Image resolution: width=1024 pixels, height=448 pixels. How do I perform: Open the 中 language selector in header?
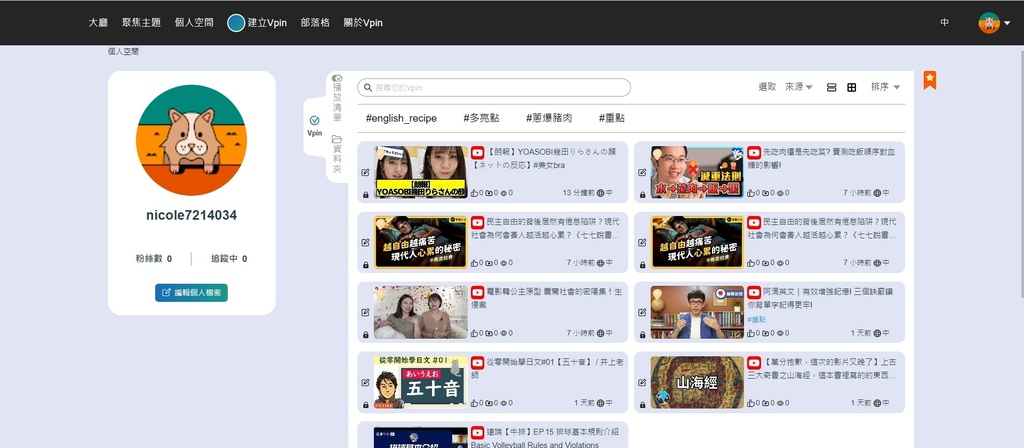(x=944, y=23)
